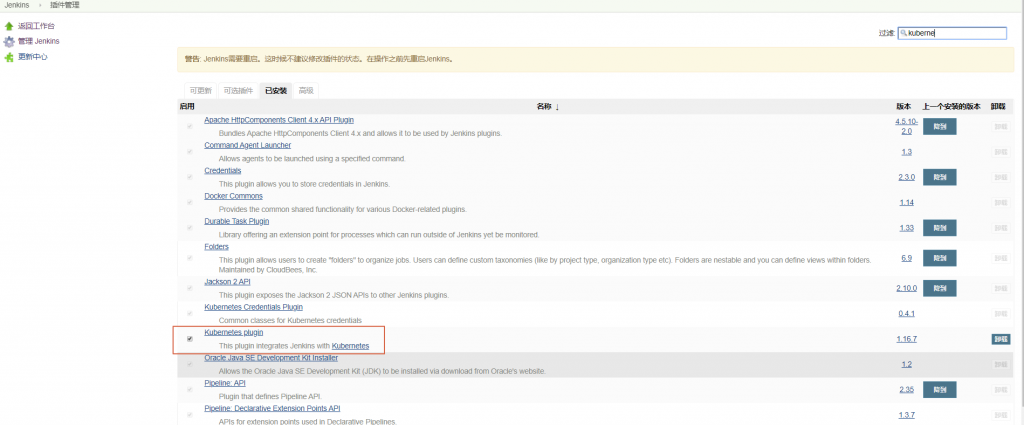
Task: Open the Durable Task Plugin link
Action: pyautogui.click(x=236, y=221)
